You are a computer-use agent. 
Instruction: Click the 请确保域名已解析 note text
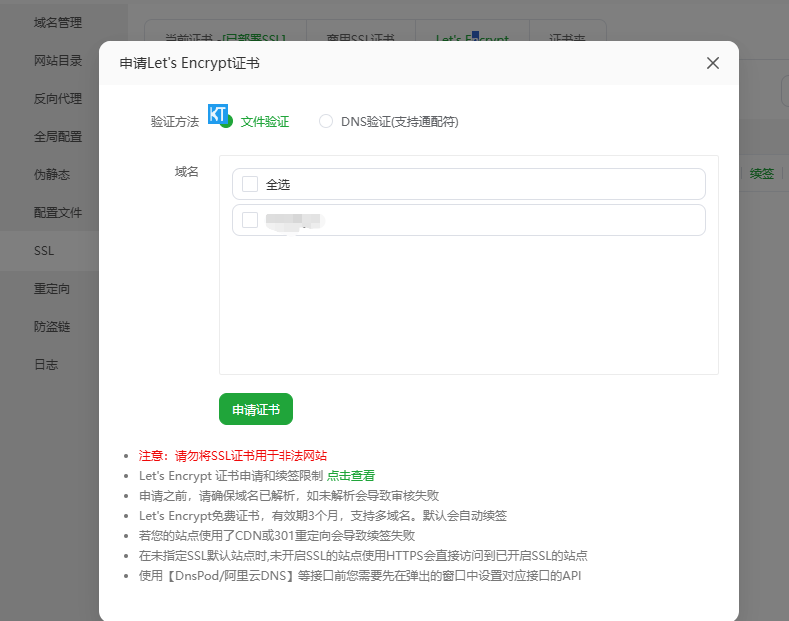point(289,496)
